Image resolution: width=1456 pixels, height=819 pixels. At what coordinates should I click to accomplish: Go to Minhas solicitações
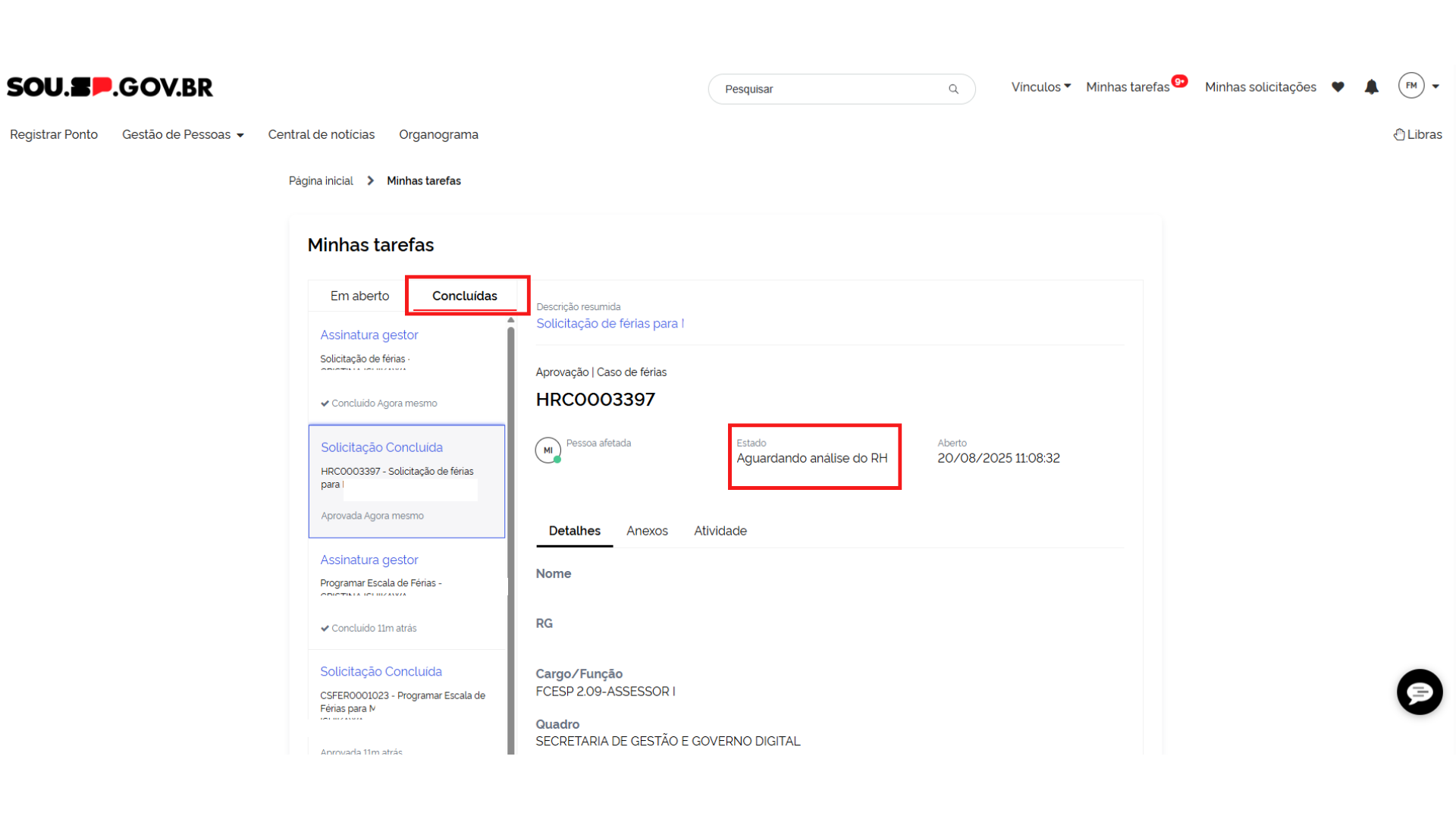pyautogui.click(x=1260, y=87)
